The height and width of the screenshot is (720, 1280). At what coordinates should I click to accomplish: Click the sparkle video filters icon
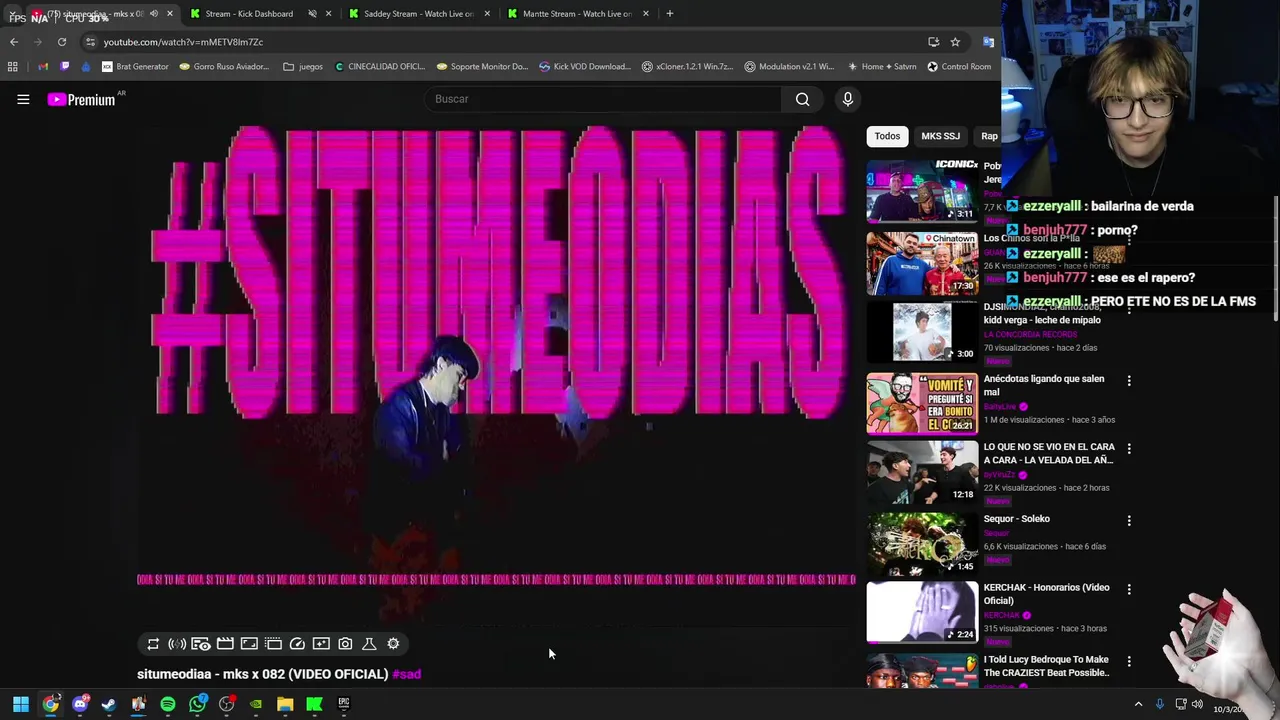click(x=321, y=644)
